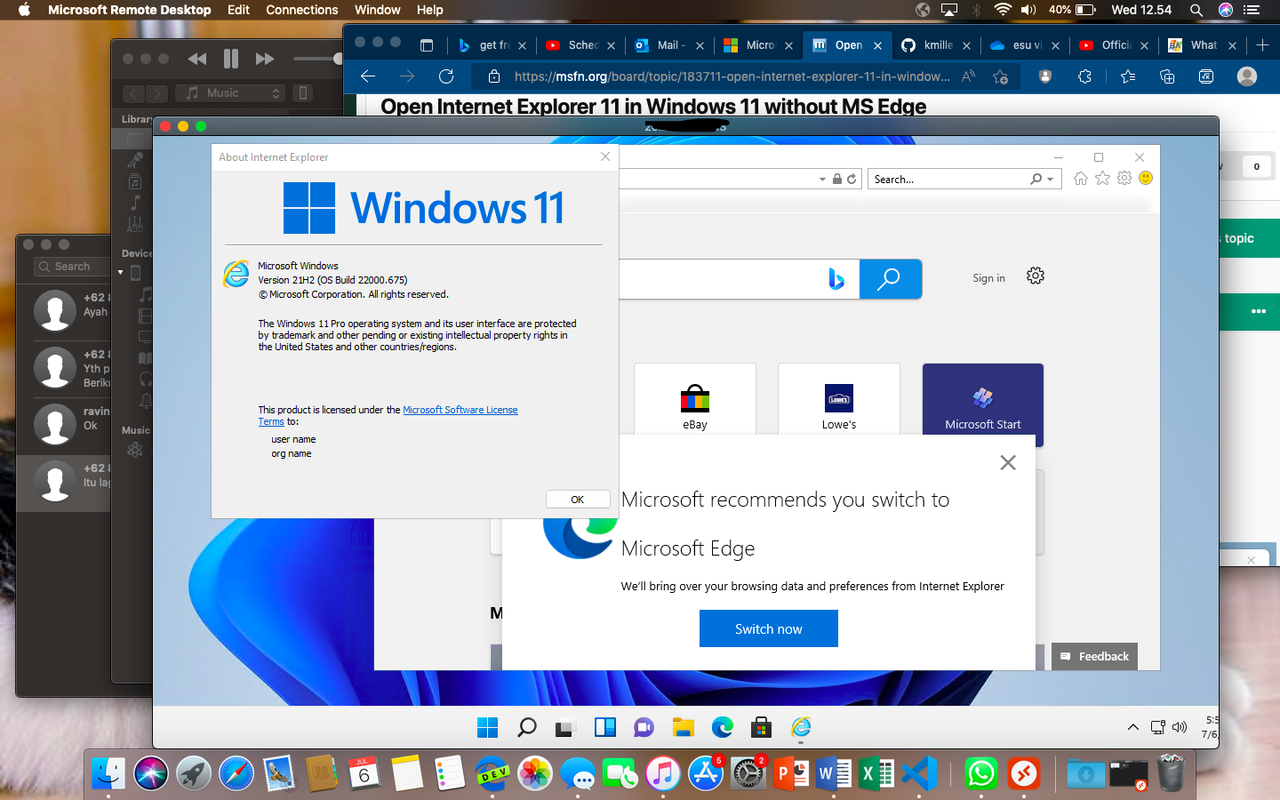Skip to previous track in Music

[198, 60]
